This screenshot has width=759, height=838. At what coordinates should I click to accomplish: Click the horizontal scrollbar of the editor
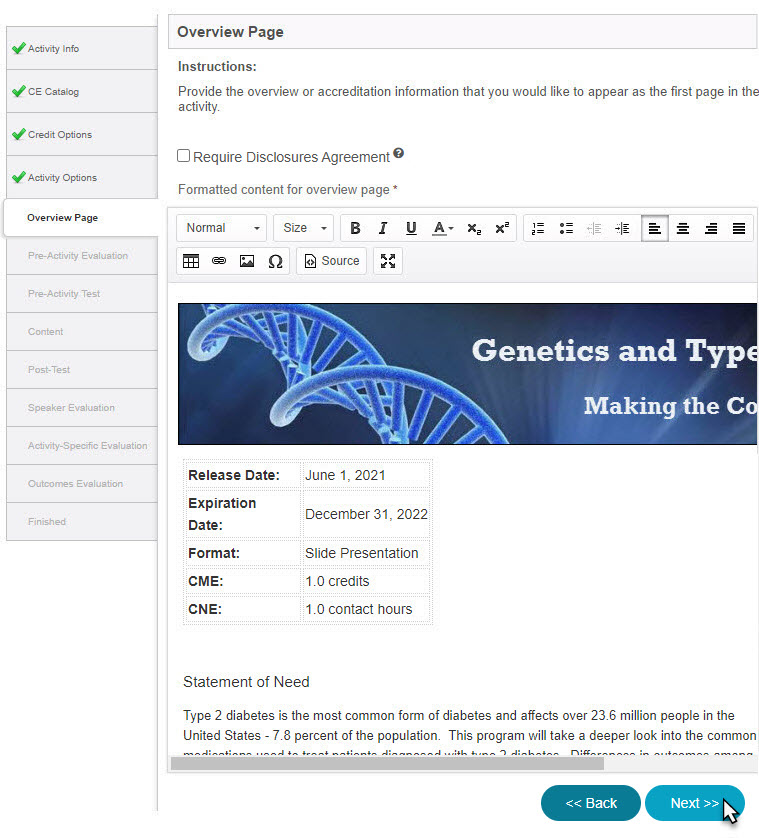[387, 764]
